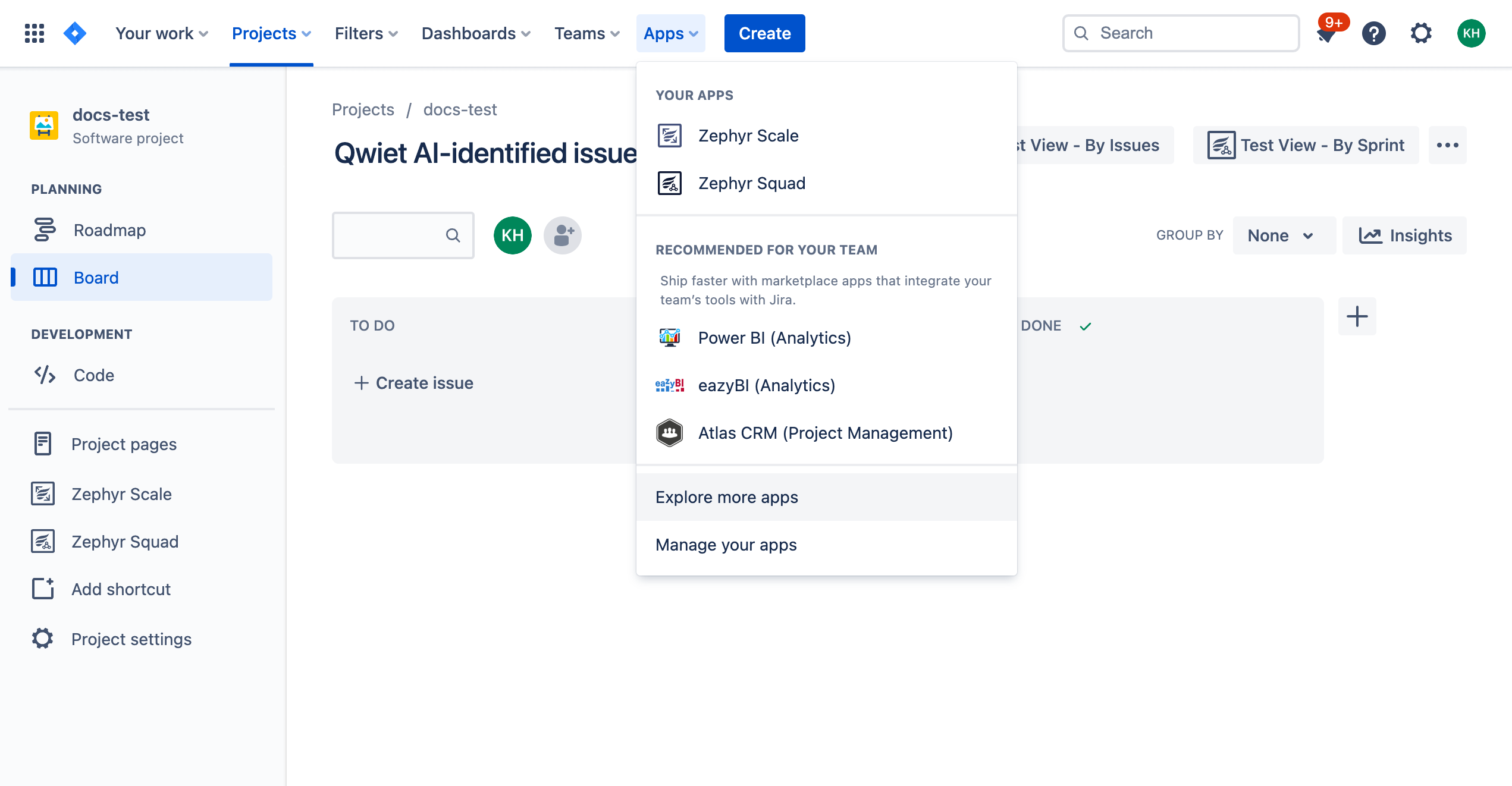Click the docs-test project avatar icon
This screenshot has height=786, width=1512.
tap(44, 125)
